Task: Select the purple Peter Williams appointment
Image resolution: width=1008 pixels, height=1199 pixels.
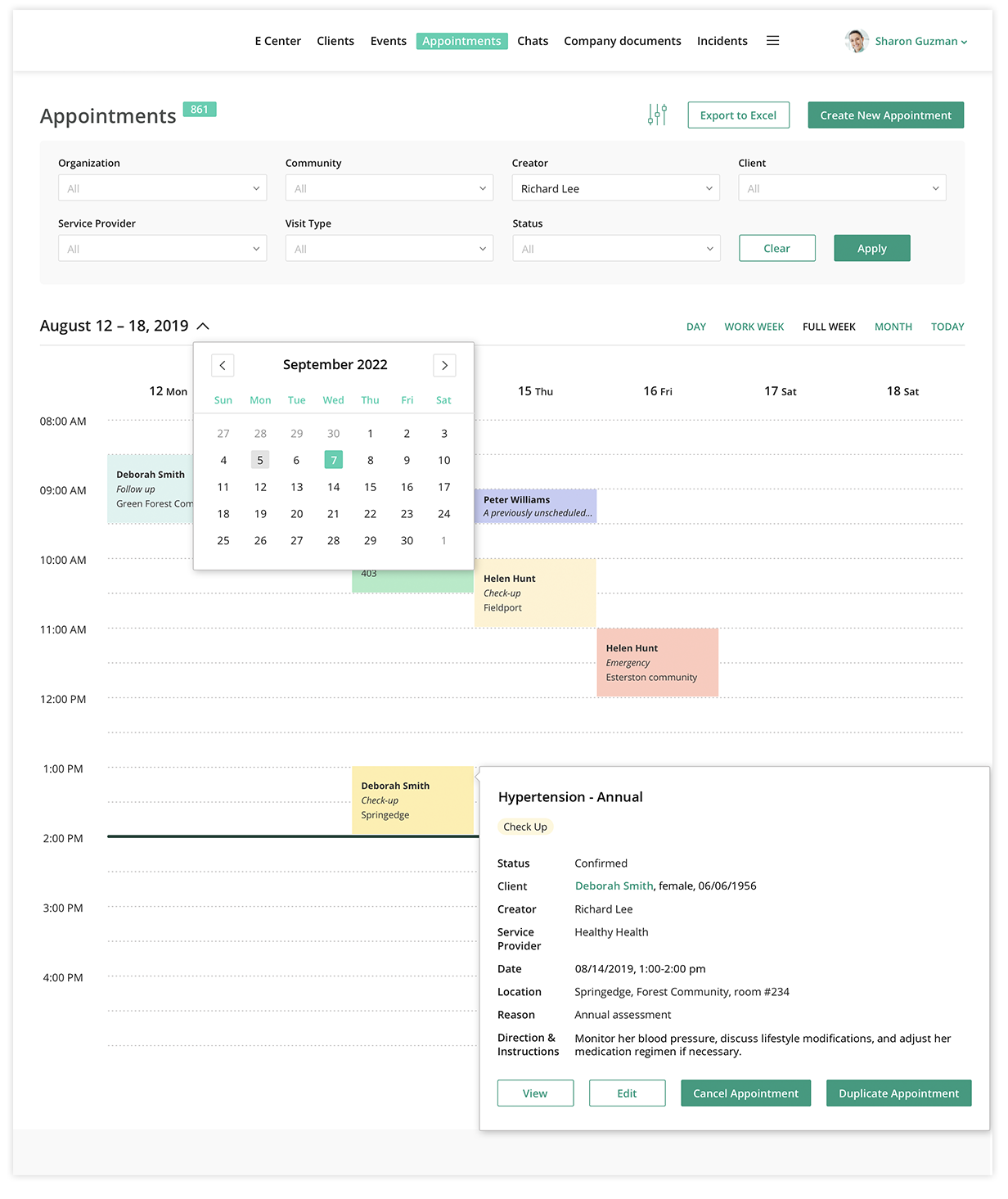Action: pyautogui.click(x=535, y=506)
